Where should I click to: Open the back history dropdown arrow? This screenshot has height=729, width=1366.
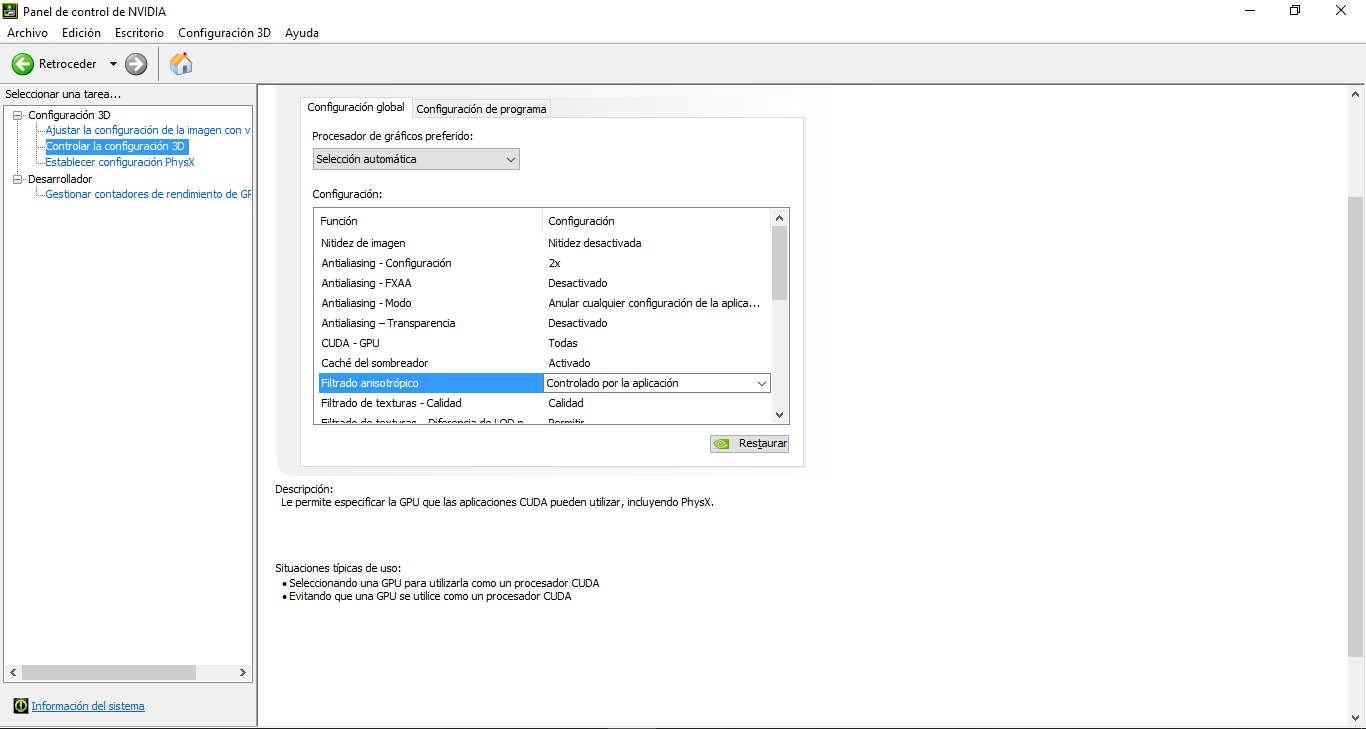[113, 64]
